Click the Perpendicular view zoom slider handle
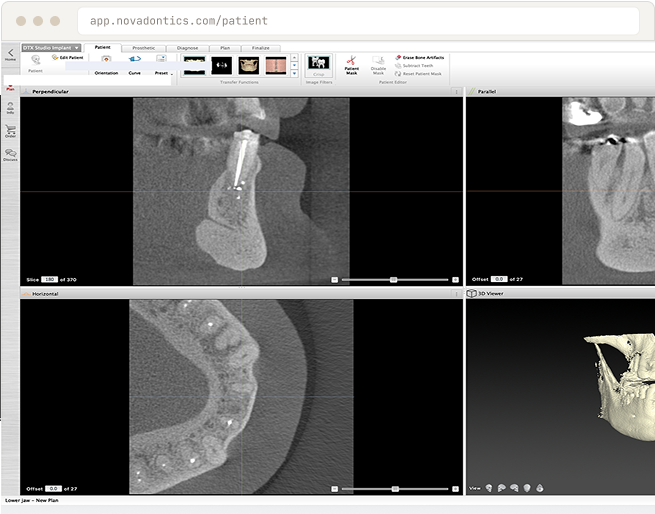The height and width of the screenshot is (514, 655). 393,280
